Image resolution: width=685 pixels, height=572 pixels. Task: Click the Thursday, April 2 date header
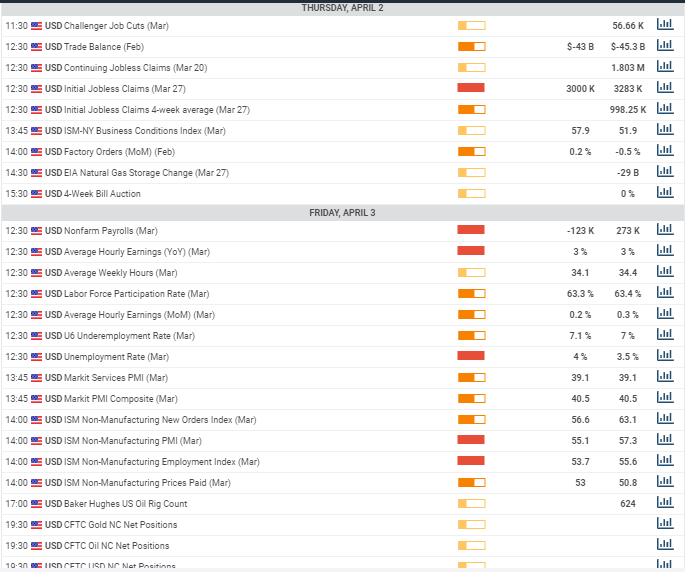[x=342, y=7]
